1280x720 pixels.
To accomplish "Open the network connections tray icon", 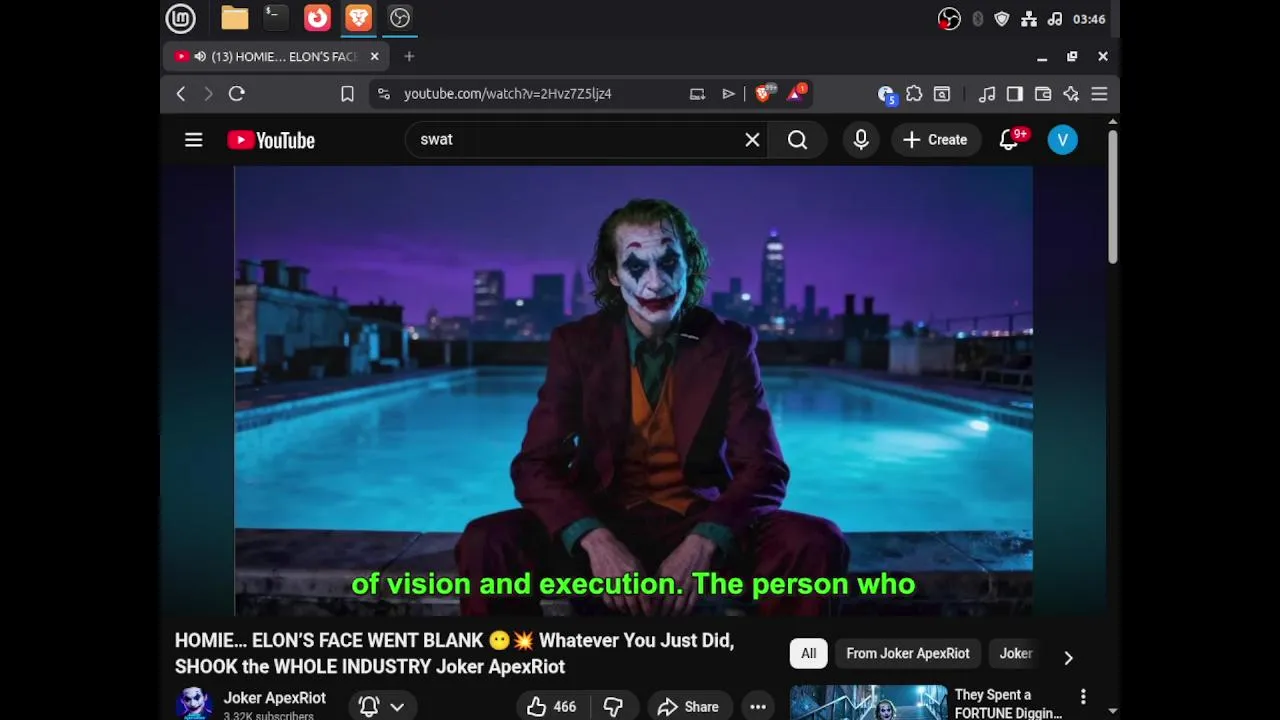I will [1029, 19].
